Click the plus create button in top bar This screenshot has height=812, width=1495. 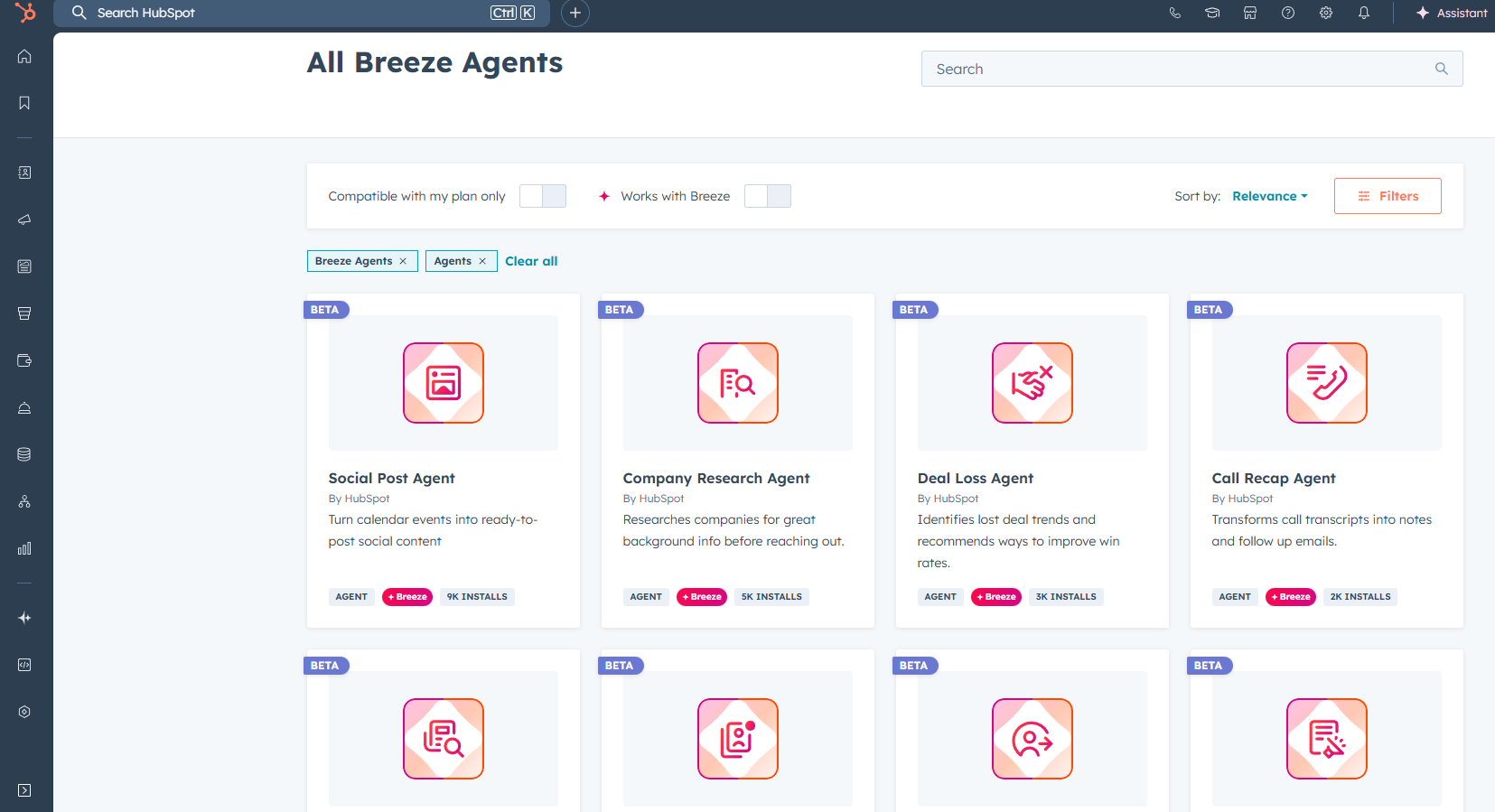tap(575, 13)
